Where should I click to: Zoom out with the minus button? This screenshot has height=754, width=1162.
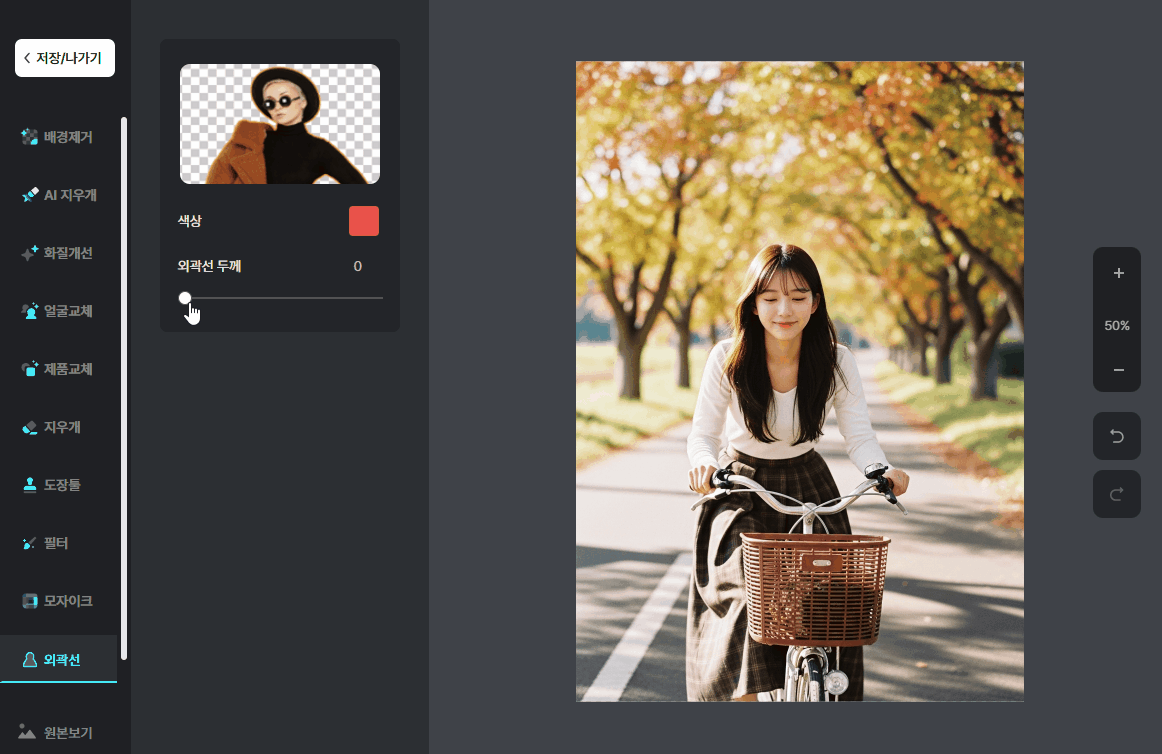tap(1118, 370)
